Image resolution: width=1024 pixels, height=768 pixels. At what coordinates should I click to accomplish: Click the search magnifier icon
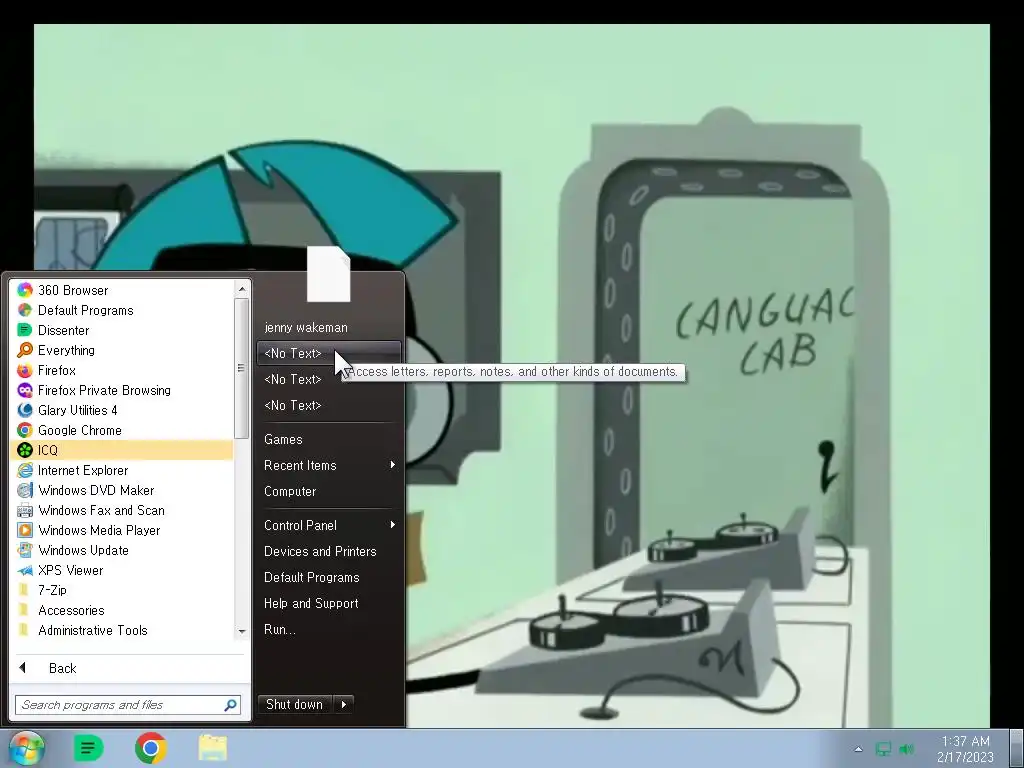coord(231,705)
